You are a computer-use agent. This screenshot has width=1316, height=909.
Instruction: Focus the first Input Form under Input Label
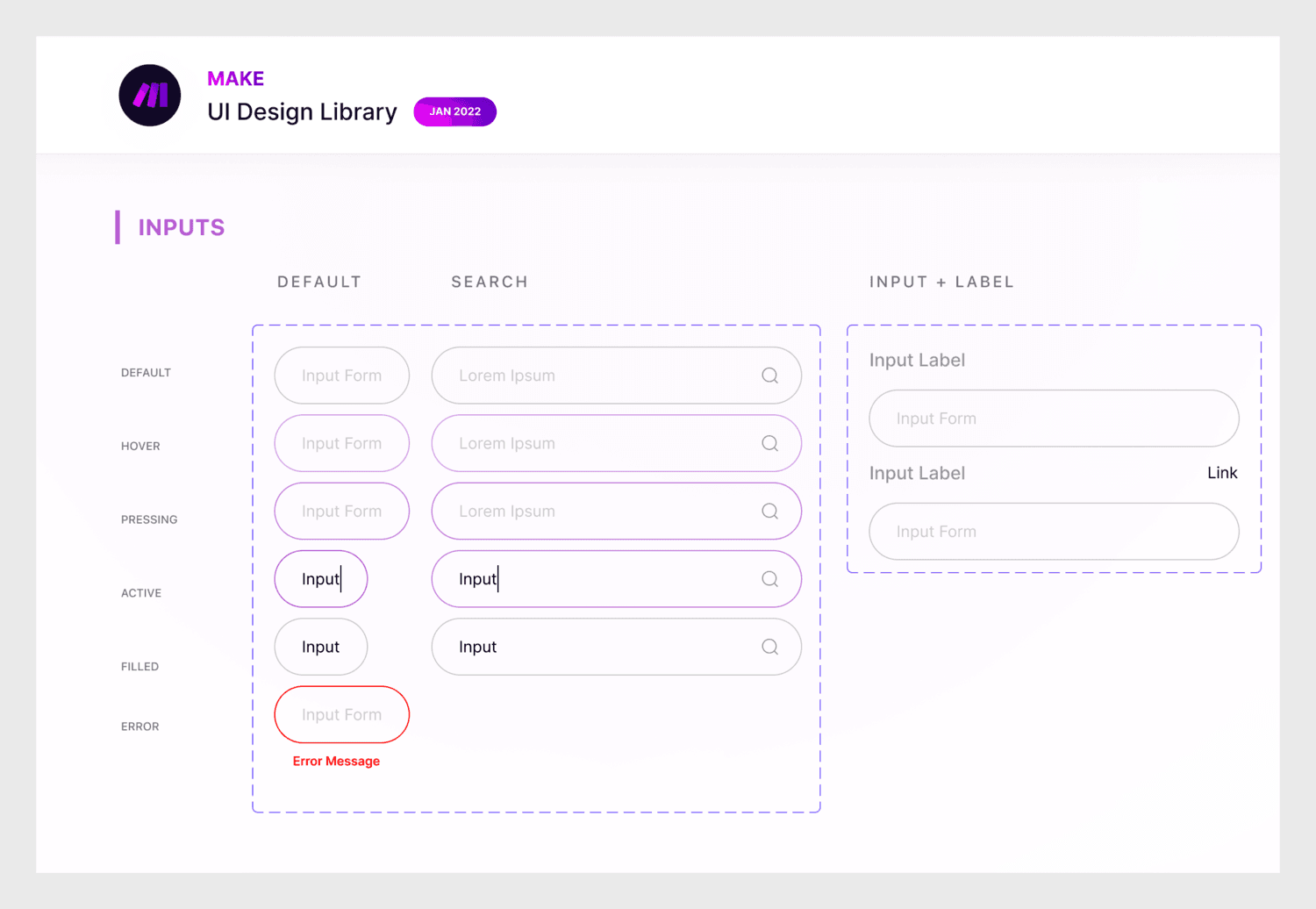pos(1053,419)
